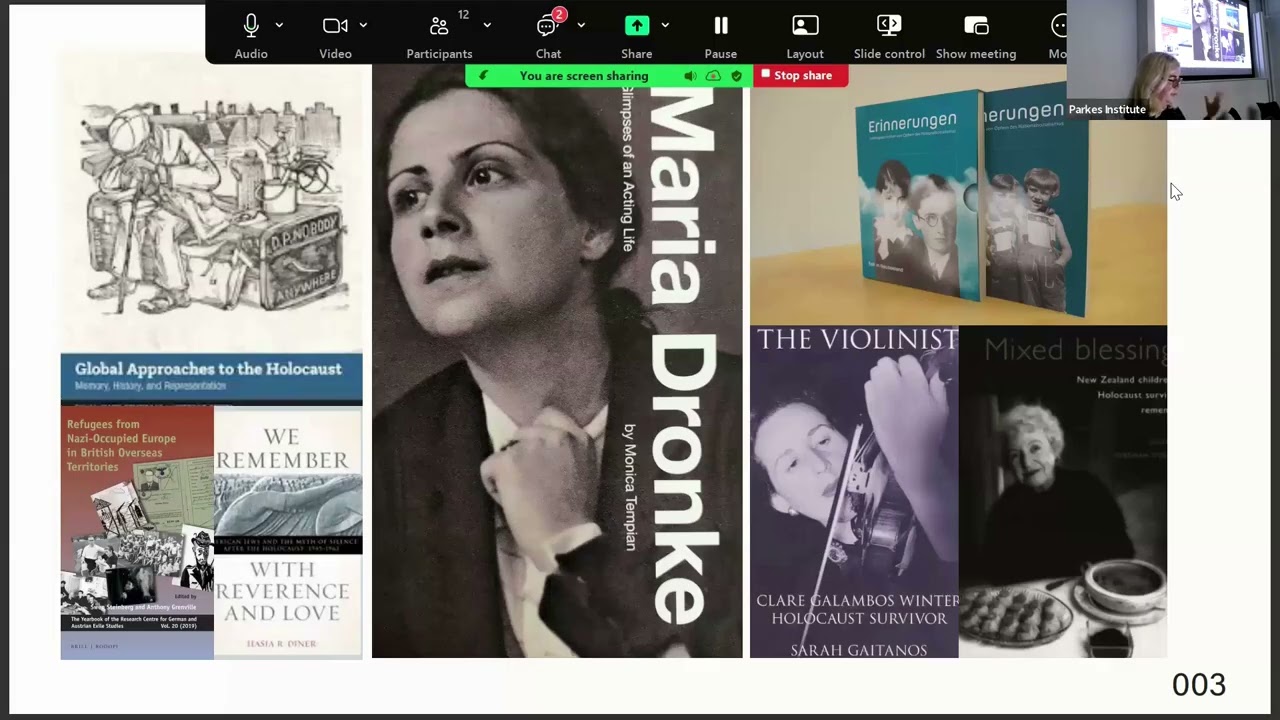The image size is (1280, 720).
Task: Click 'Global Approaches to the Holocaust' banner
Action: coord(211,378)
